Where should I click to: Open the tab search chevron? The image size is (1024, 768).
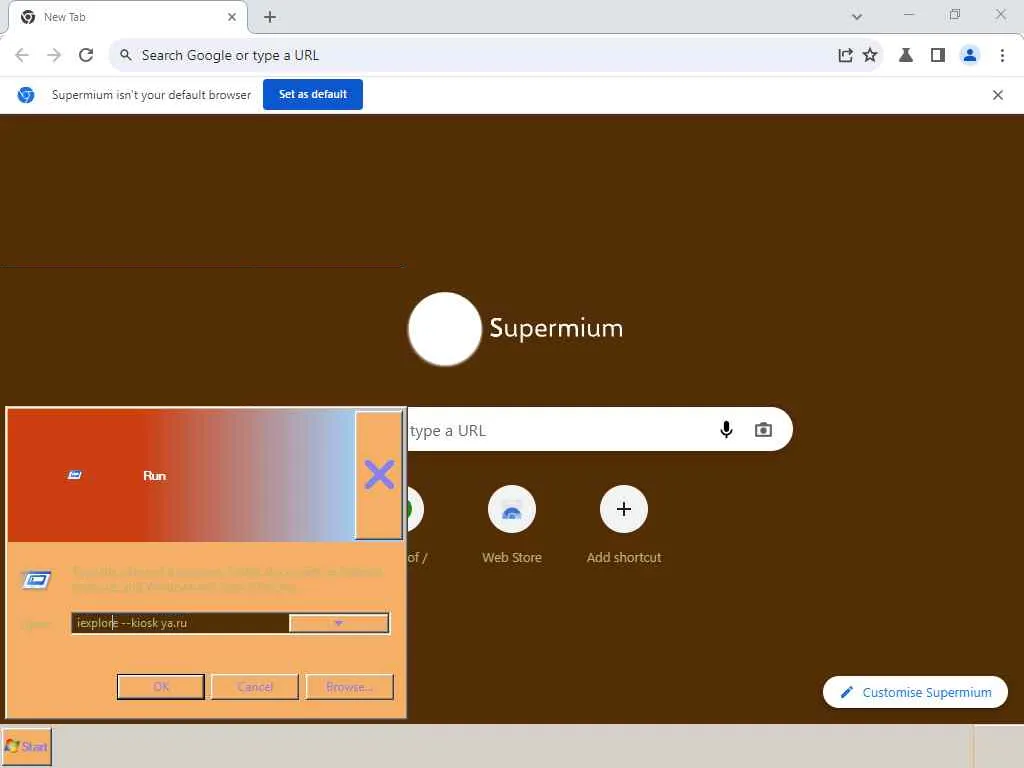click(x=857, y=17)
